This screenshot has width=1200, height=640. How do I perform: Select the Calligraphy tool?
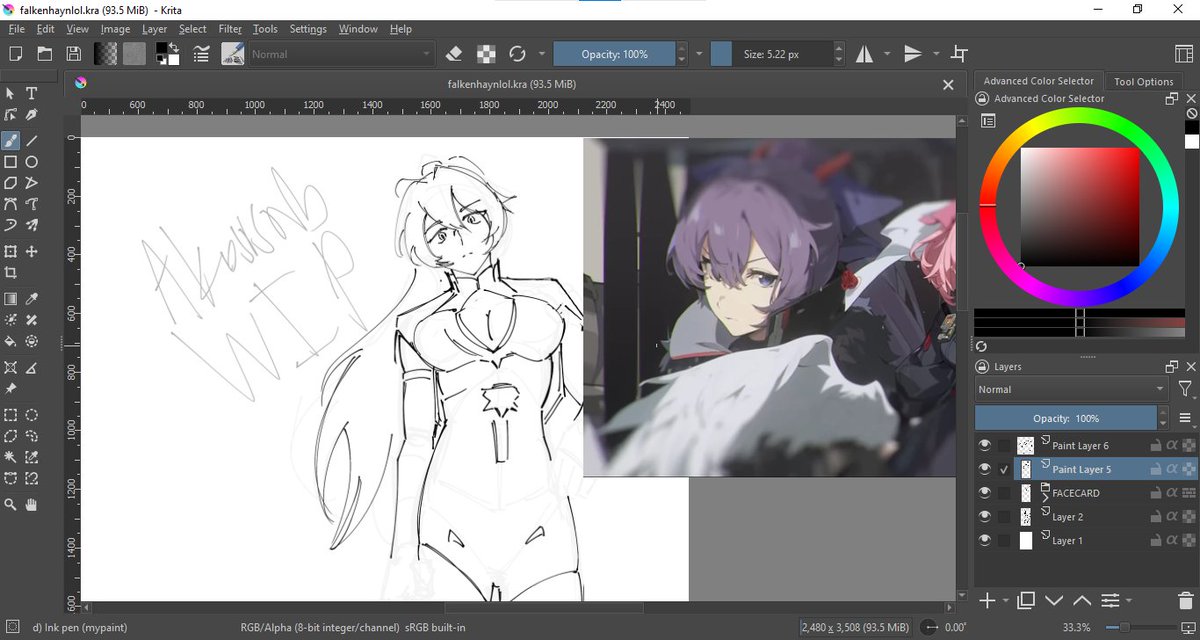pyautogui.click(x=31, y=116)
